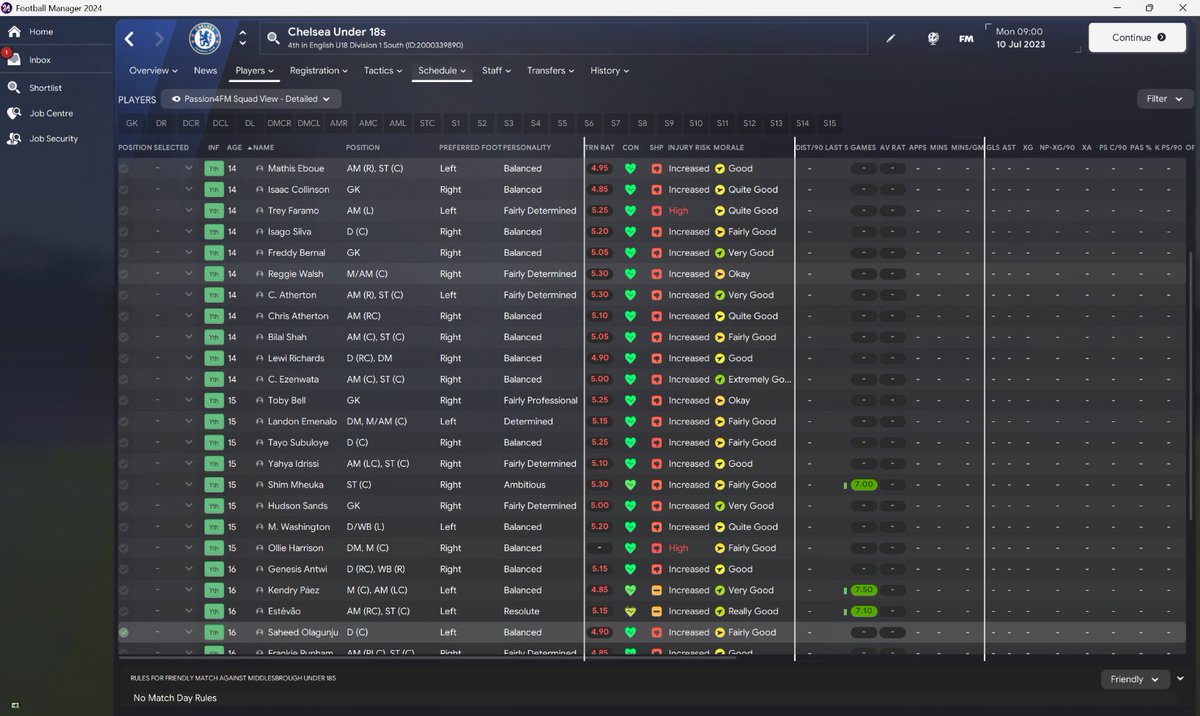Open Genesis Antwi's player profile
The image size is (1200, 716).
tap(298, 569)
